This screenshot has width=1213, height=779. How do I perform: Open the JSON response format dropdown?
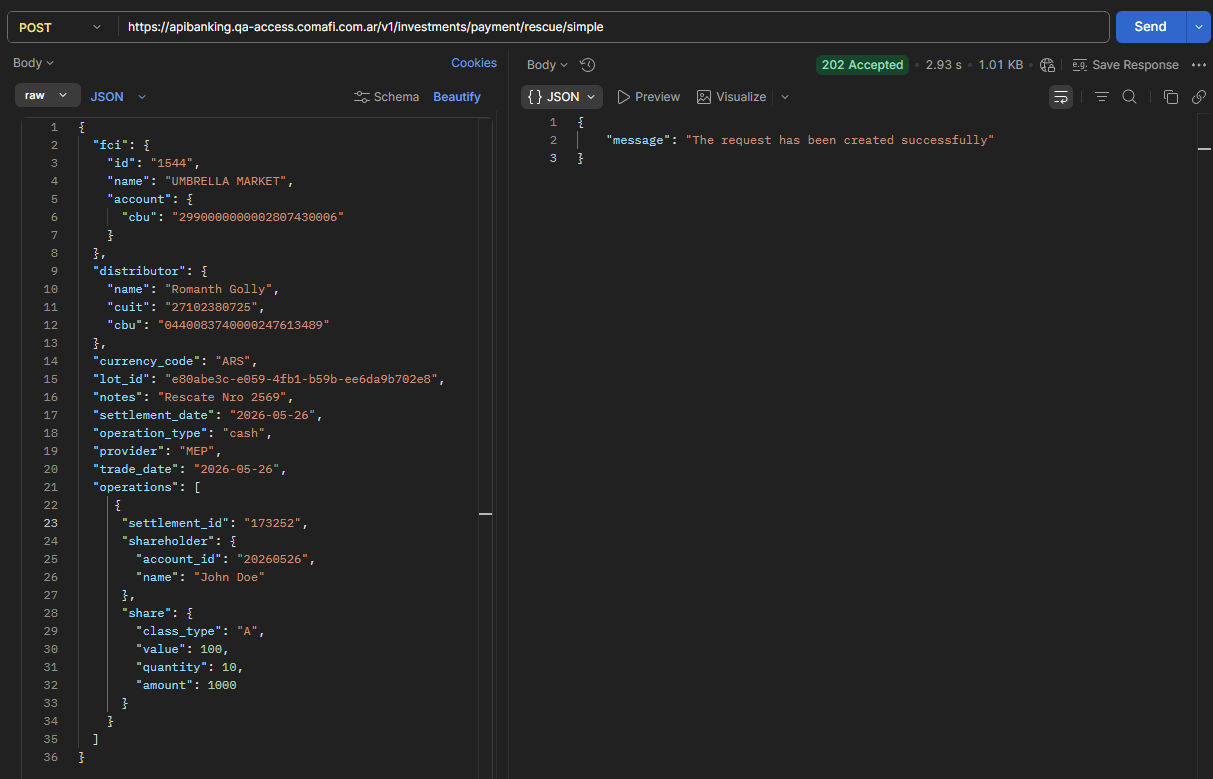click(x=562, y=97)
